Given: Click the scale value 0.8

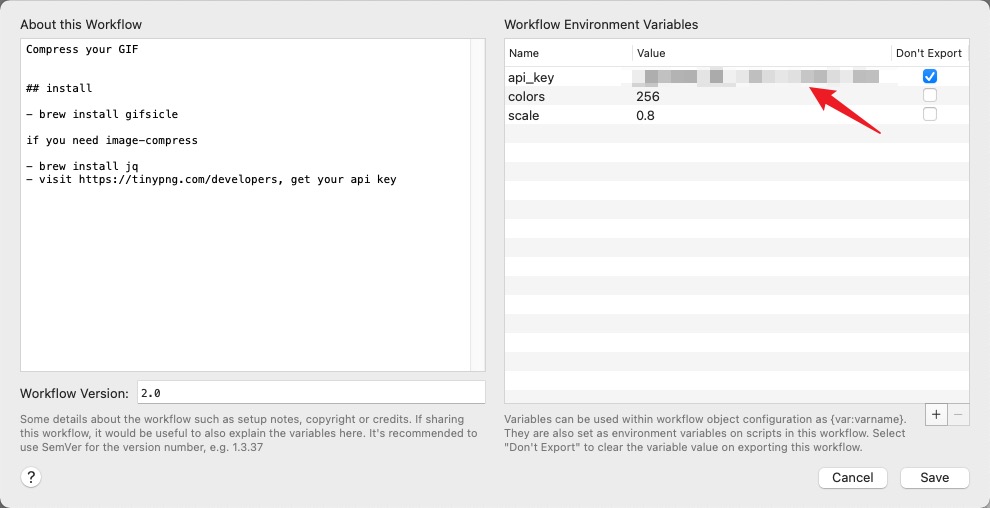Looking at the screenshot, I should click(x=644, y=116).
